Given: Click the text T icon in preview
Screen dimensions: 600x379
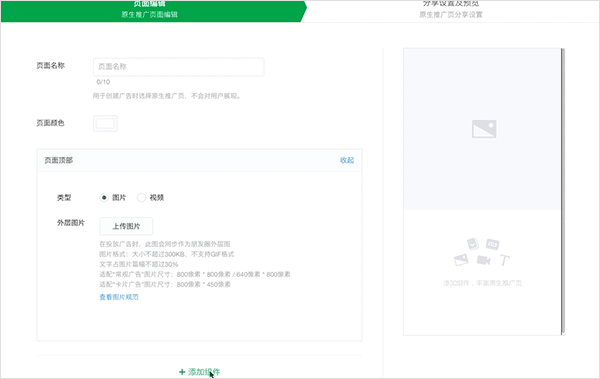Looking at the screenshot, I should click(505, 260).
